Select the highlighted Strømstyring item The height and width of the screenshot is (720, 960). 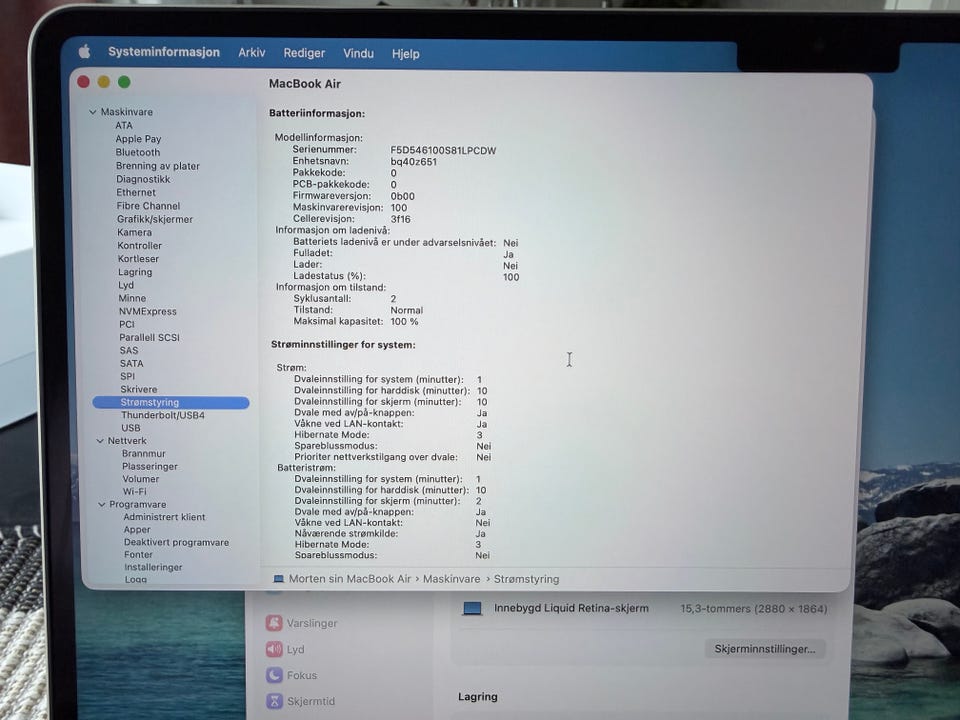tap(171, 402)
